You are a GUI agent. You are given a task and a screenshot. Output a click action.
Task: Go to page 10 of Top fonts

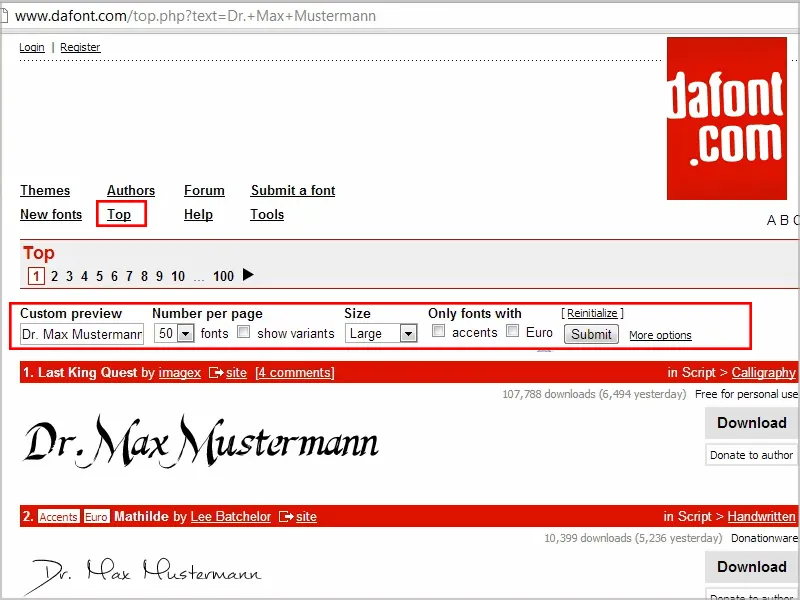(x=178, y=276)
